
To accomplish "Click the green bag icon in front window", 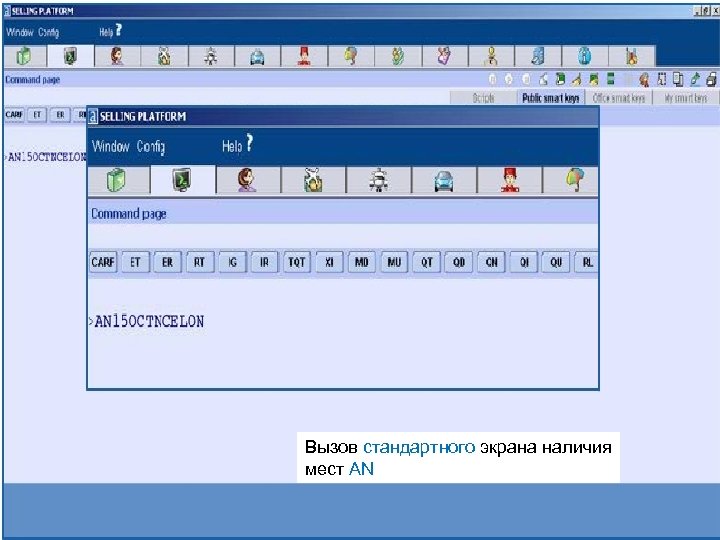I will tap(118, 180).
